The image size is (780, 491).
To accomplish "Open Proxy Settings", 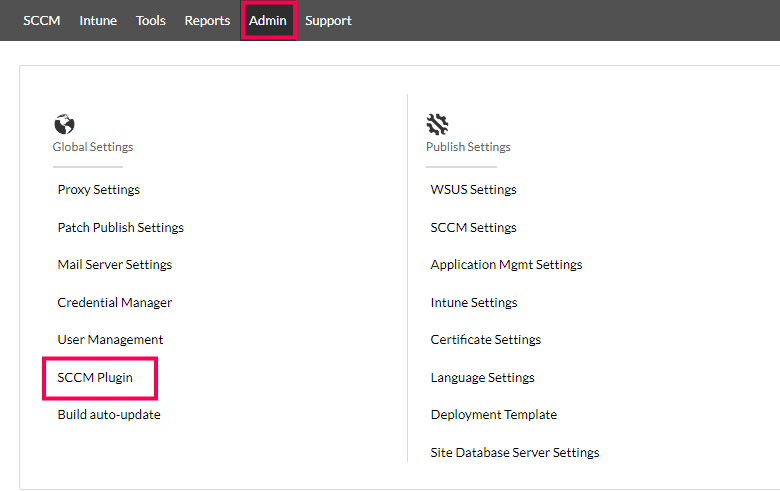I will (x=98, y=190).
